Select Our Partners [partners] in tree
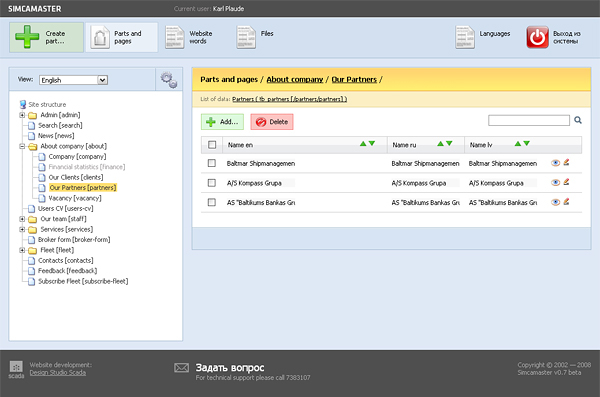 click(x=83, y=188)
